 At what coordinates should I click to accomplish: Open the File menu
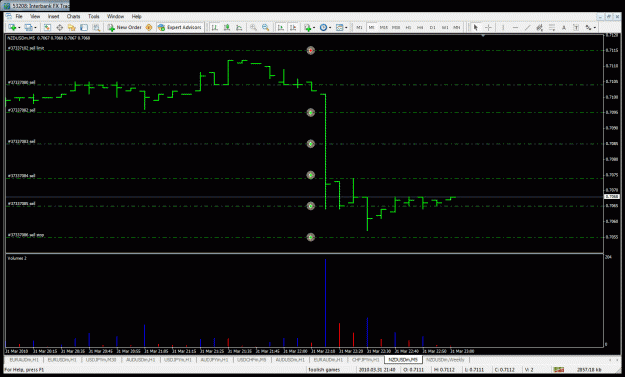(x=19, y=16)
